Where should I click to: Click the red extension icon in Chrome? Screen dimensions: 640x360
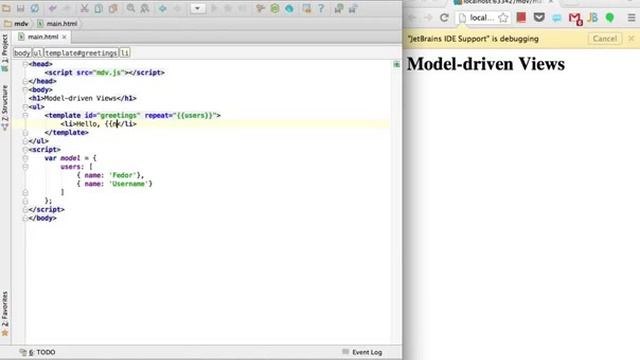[521, 17]
